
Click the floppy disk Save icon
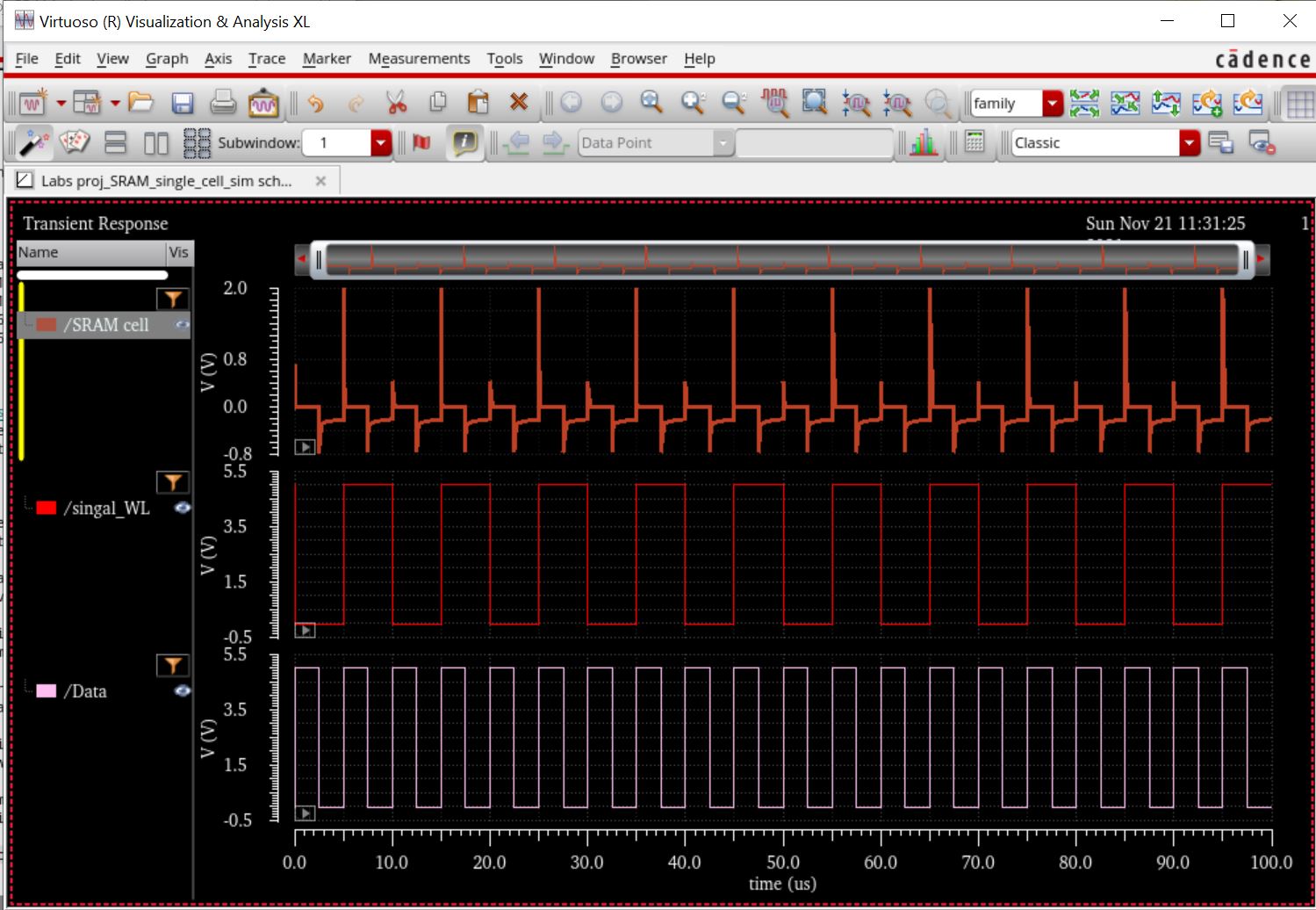coord(182,104)
